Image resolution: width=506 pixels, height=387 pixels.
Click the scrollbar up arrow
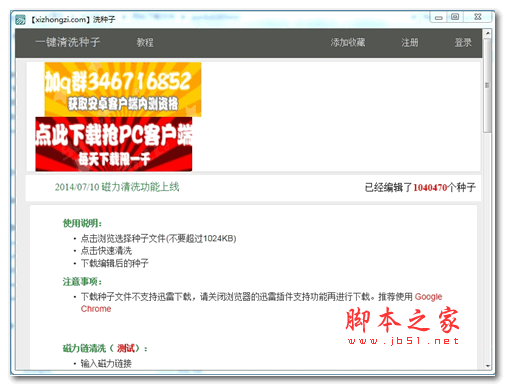pyautogui.click(x=488, y=33)
